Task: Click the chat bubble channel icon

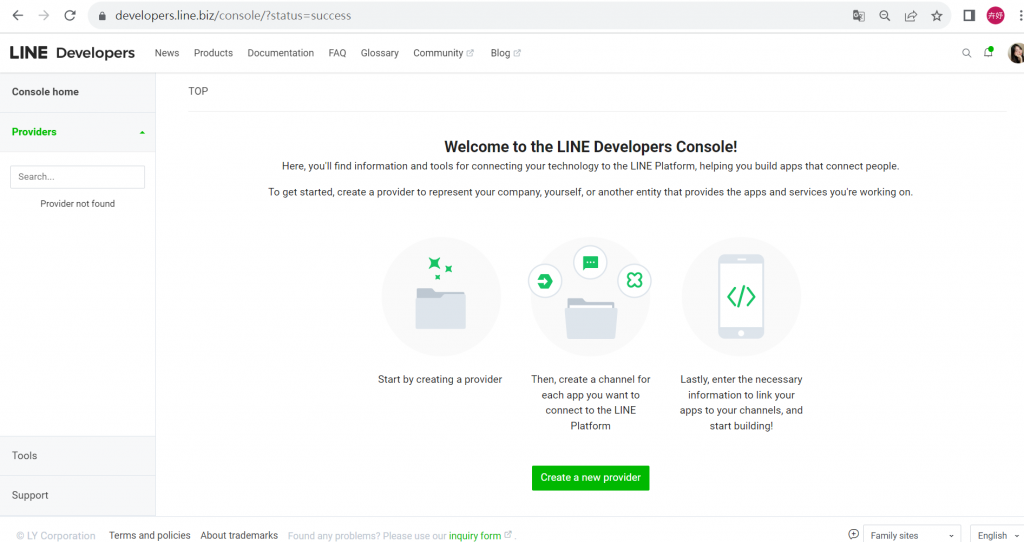Action: [x=590, y=263]
